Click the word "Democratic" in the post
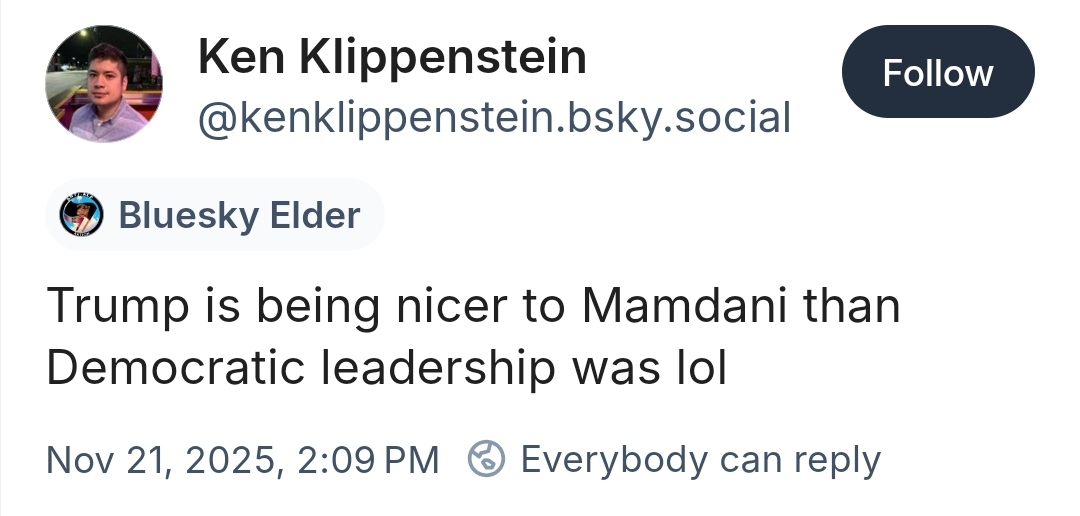The width and height of the screenshot is (1080, 516). [178, 368]
